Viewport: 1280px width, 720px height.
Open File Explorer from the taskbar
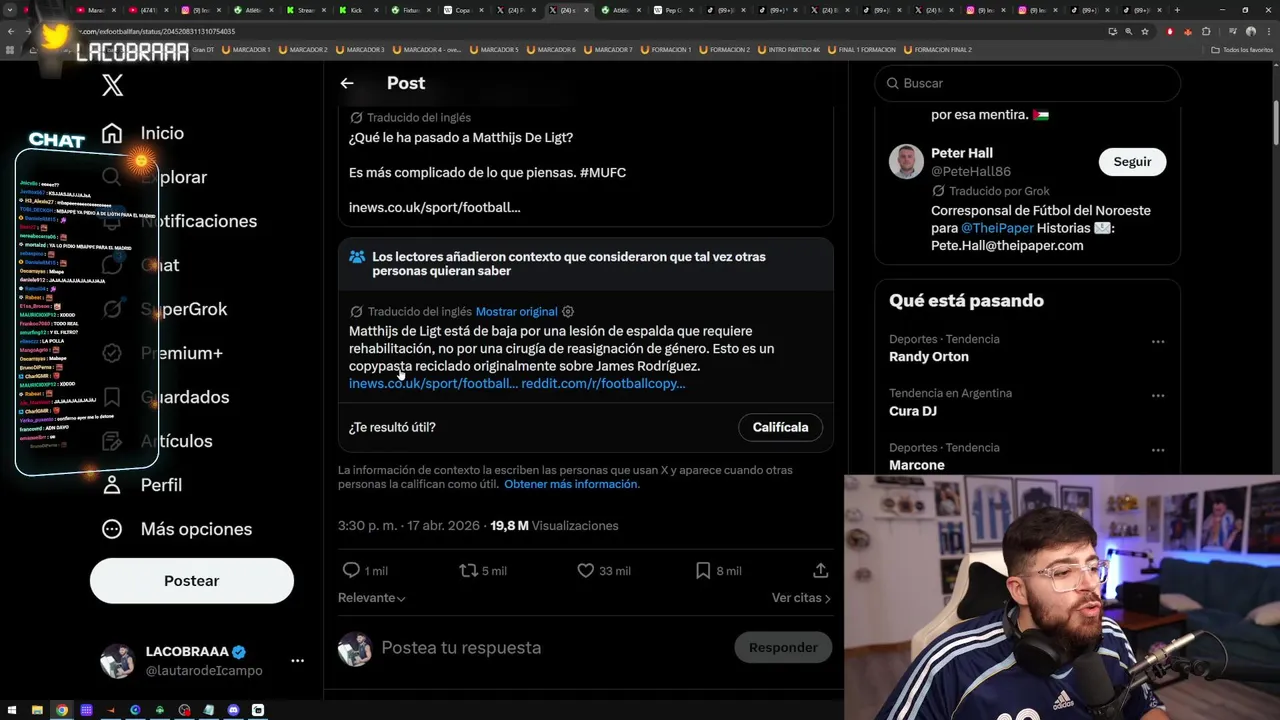point(37,710)
